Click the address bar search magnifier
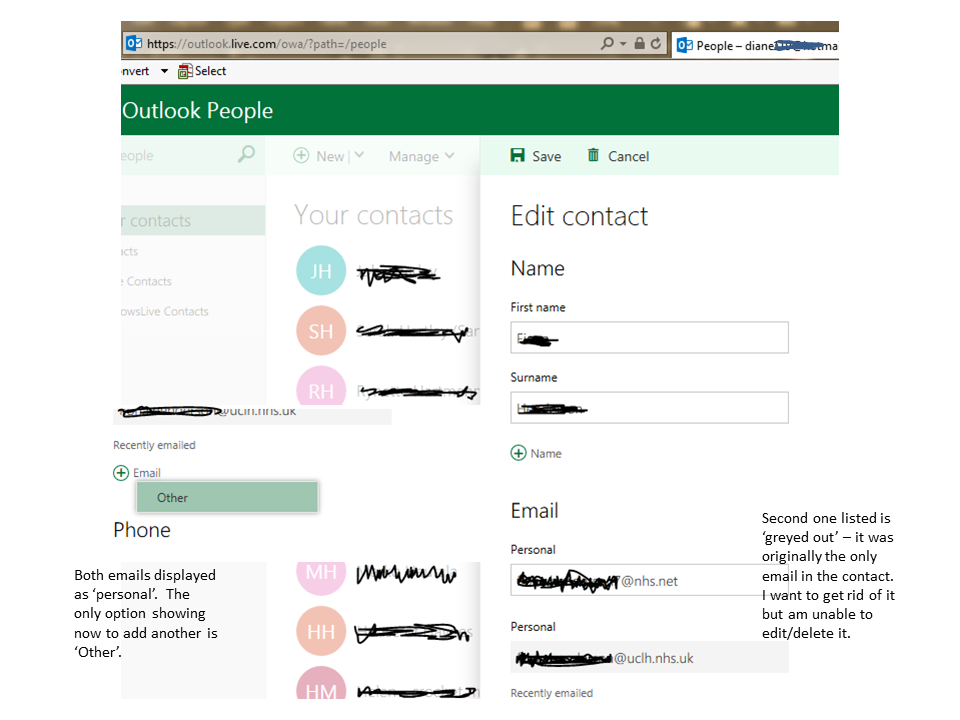The image size is (960, 720). [x=607, y=43]
